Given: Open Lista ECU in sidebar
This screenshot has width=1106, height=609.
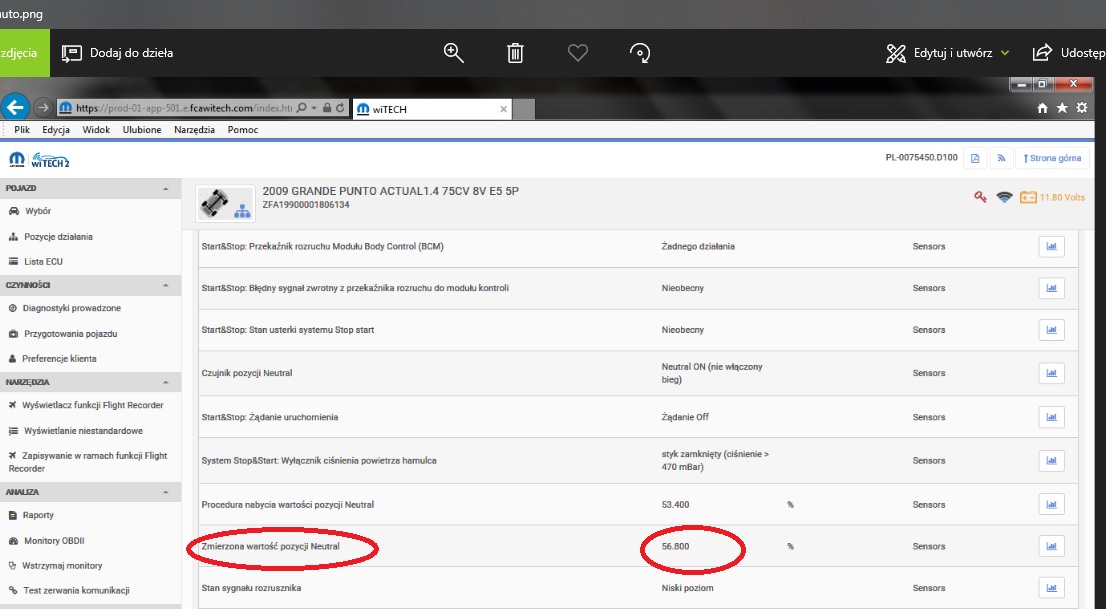Looking at the screenshot, I should coord(44,261).
